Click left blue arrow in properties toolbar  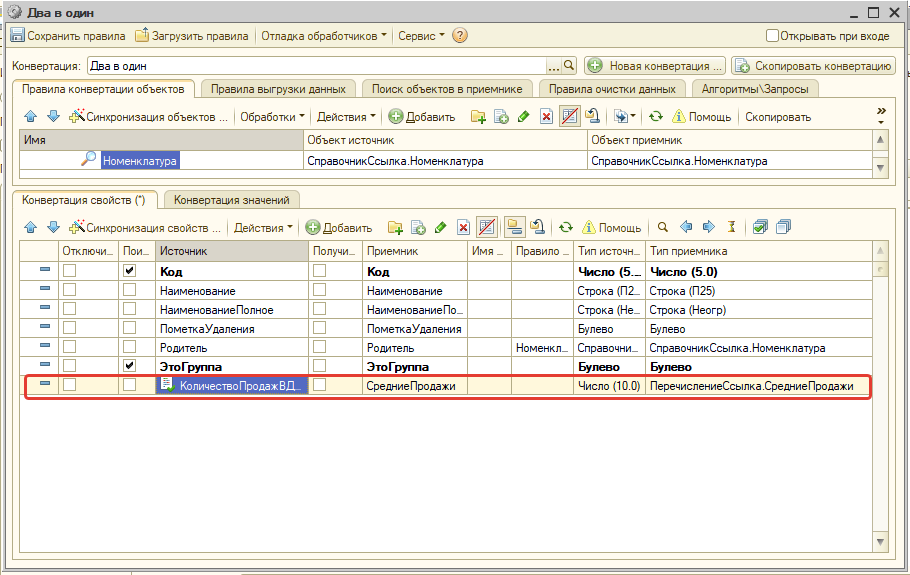click(x=686, y=227)
